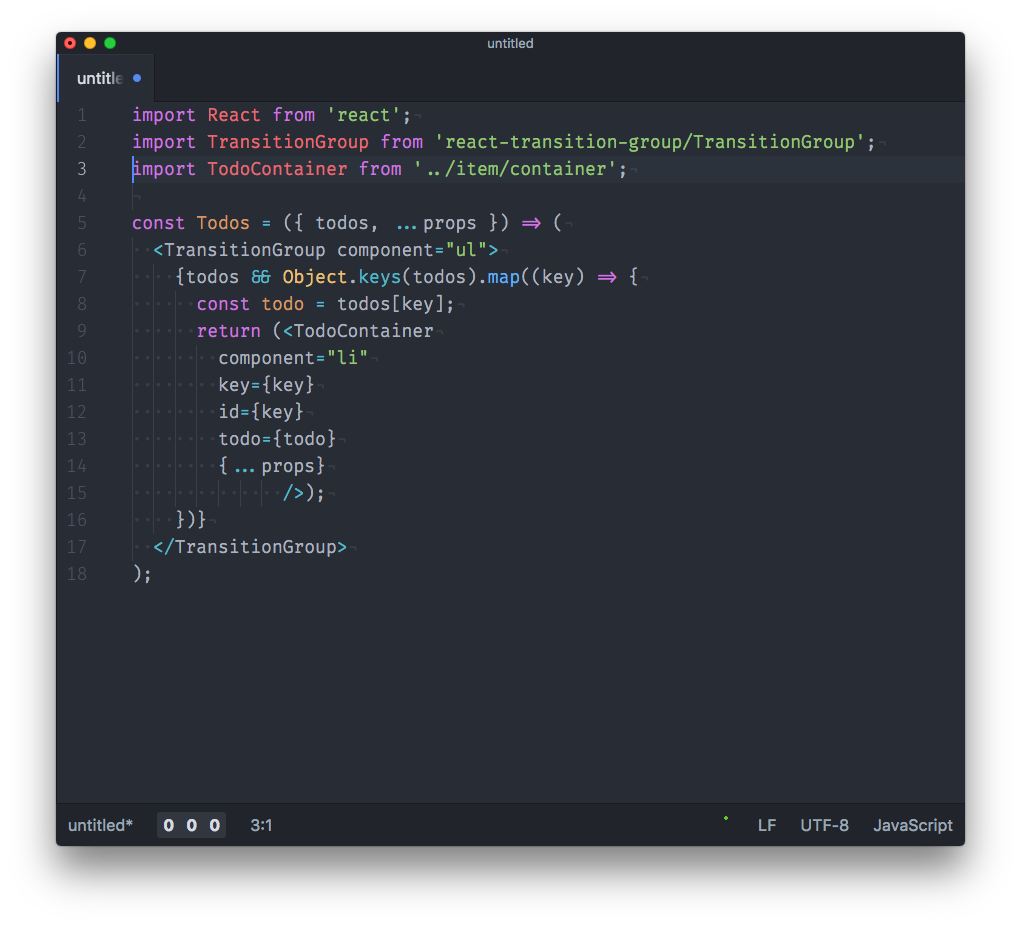Select the untitled editor tab
The image size is (1021, 926).
tap(100, 77)
